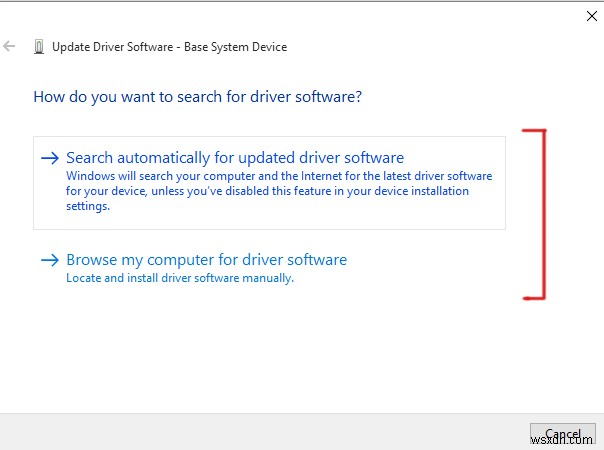604x450 pixels.
Task: Click the 'How do you want to search' heading
Action: (x=197, y=97)
